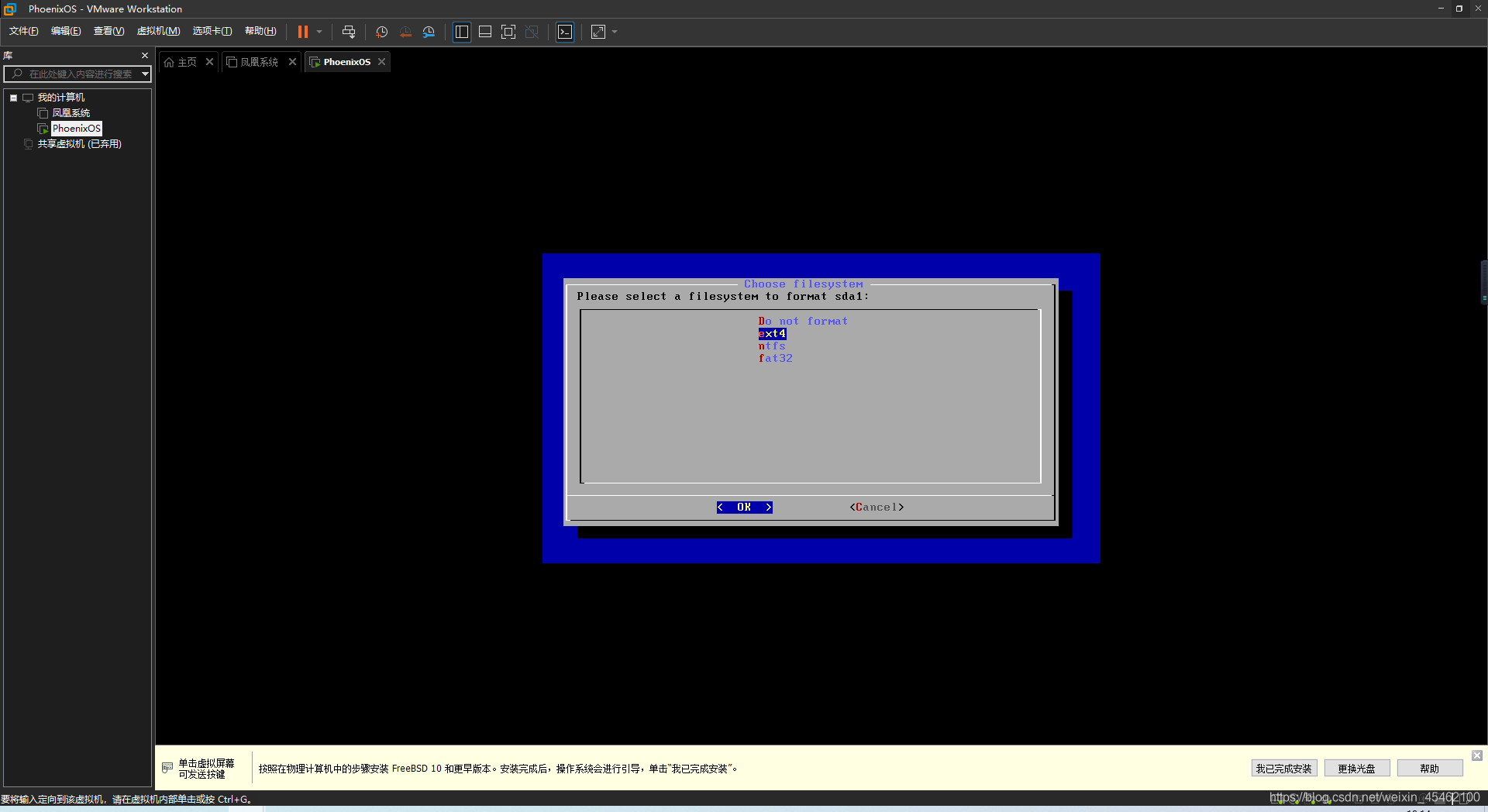Take a snapshot of this virtual machine
This screenshot has height=812, width=1488.
(x=381, y=32)
